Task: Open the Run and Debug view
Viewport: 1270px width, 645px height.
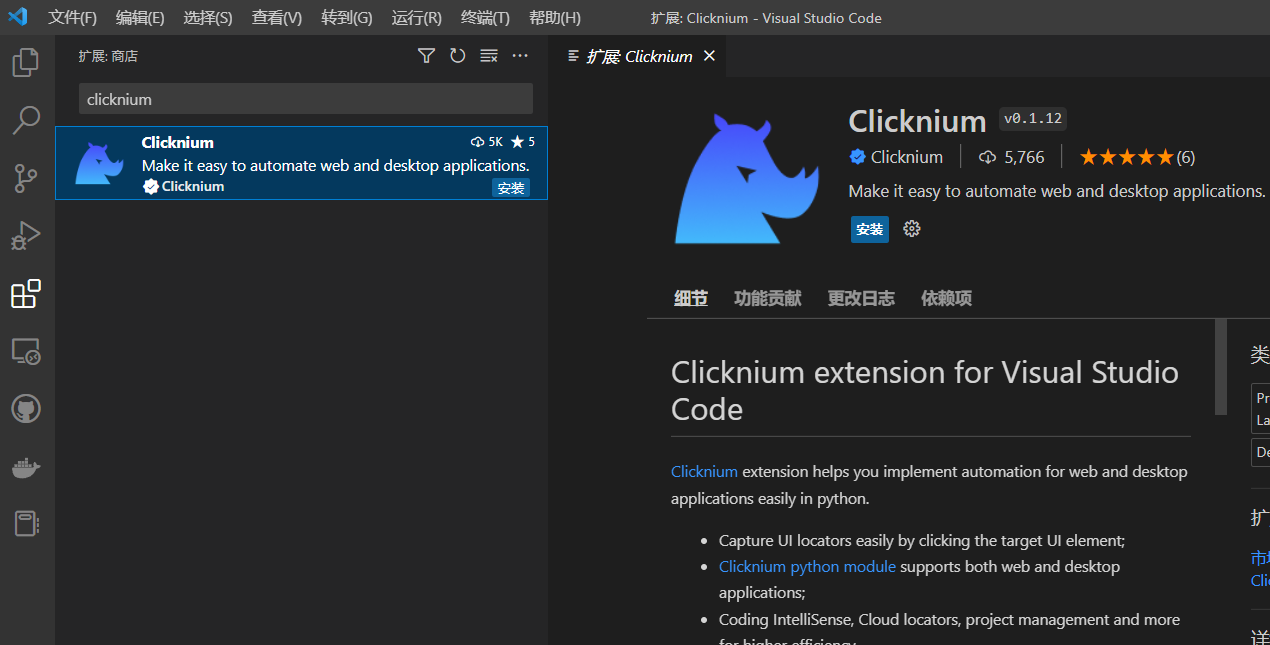Action: [25, 236]
